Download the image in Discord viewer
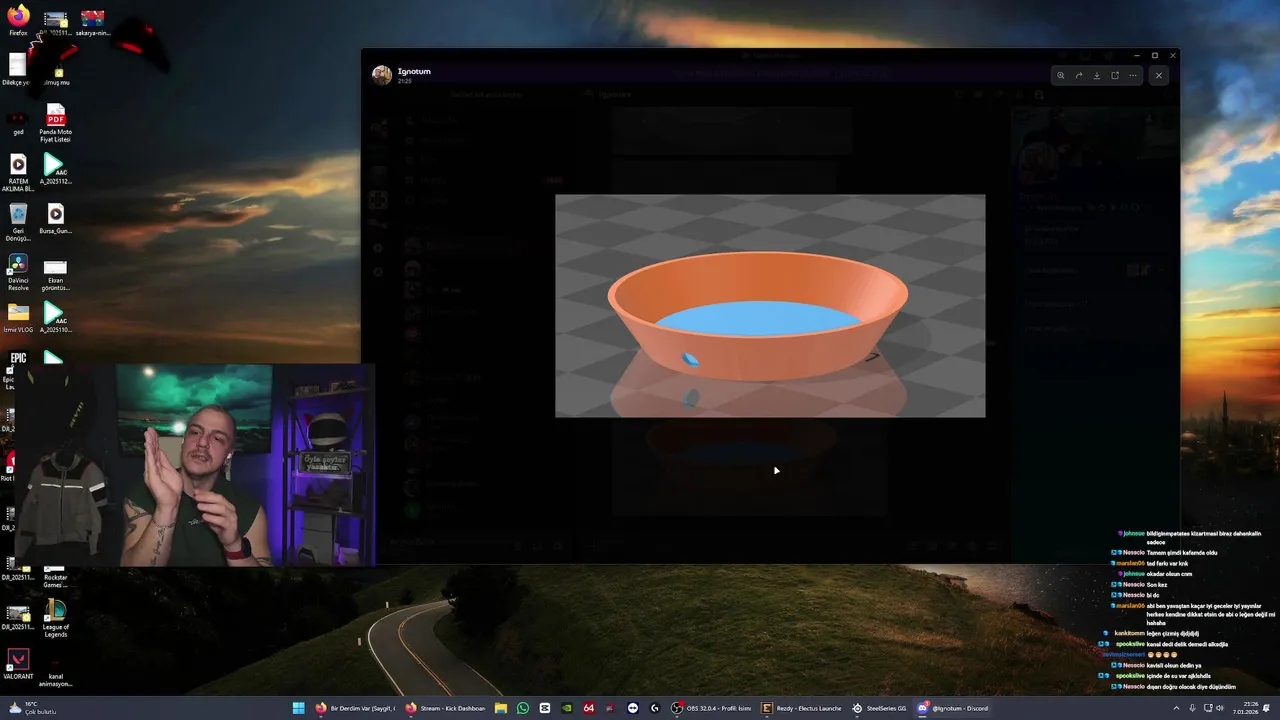The image size is (1280, 720). 1097,75
